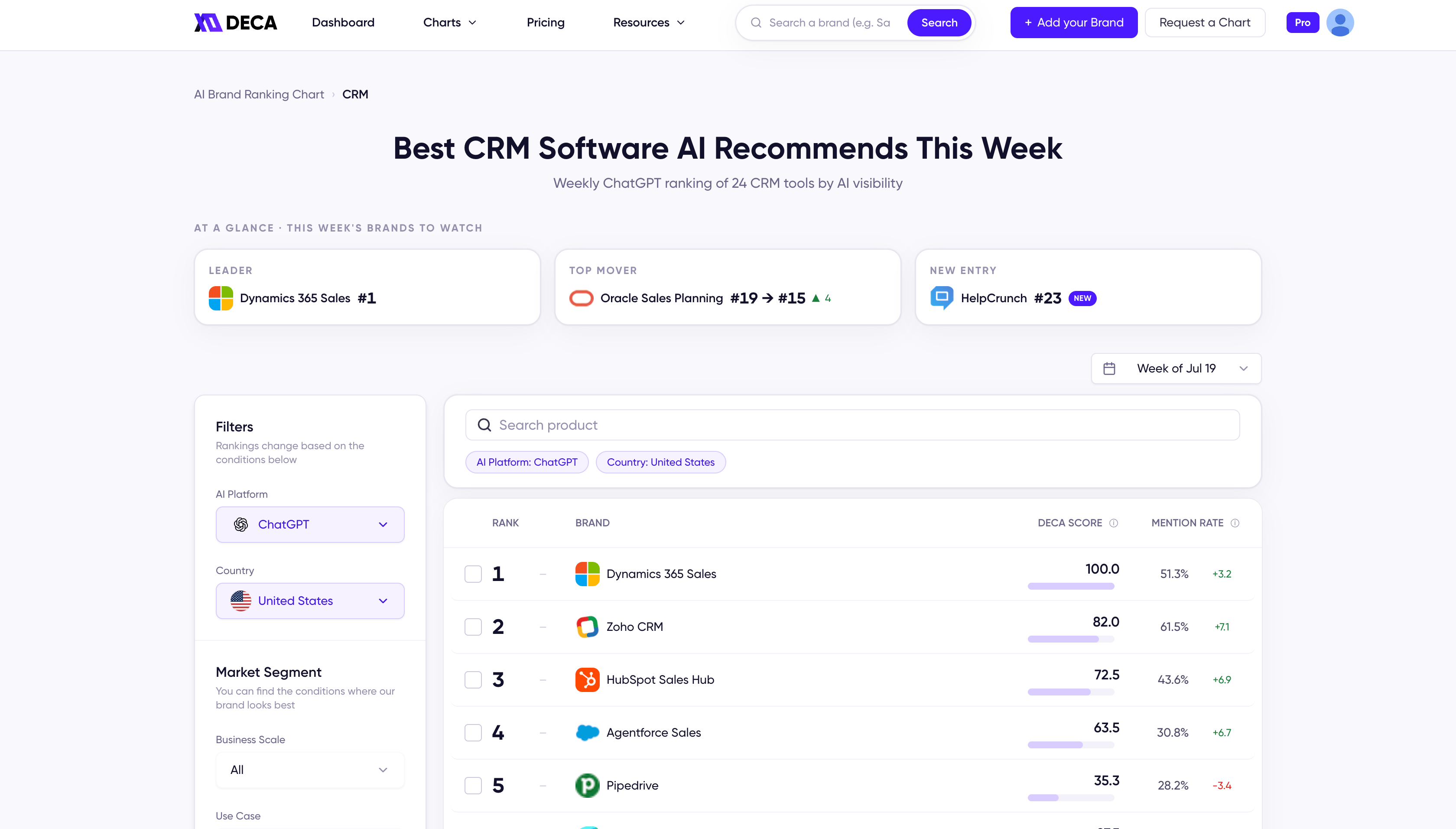1456x829 pixels.
Task: Select the checkbox for Zoho CRM
Action: click(473, 627)
